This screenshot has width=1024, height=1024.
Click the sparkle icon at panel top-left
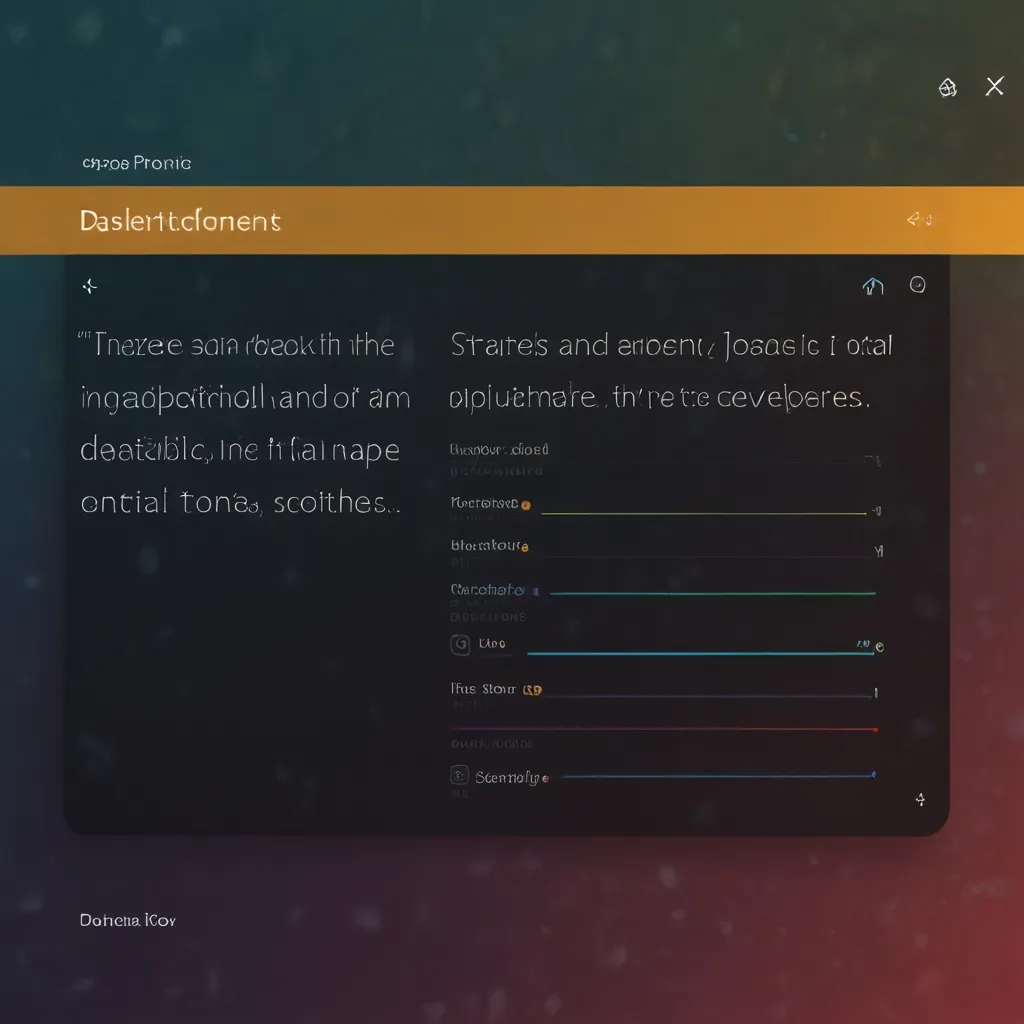point(89,287)
